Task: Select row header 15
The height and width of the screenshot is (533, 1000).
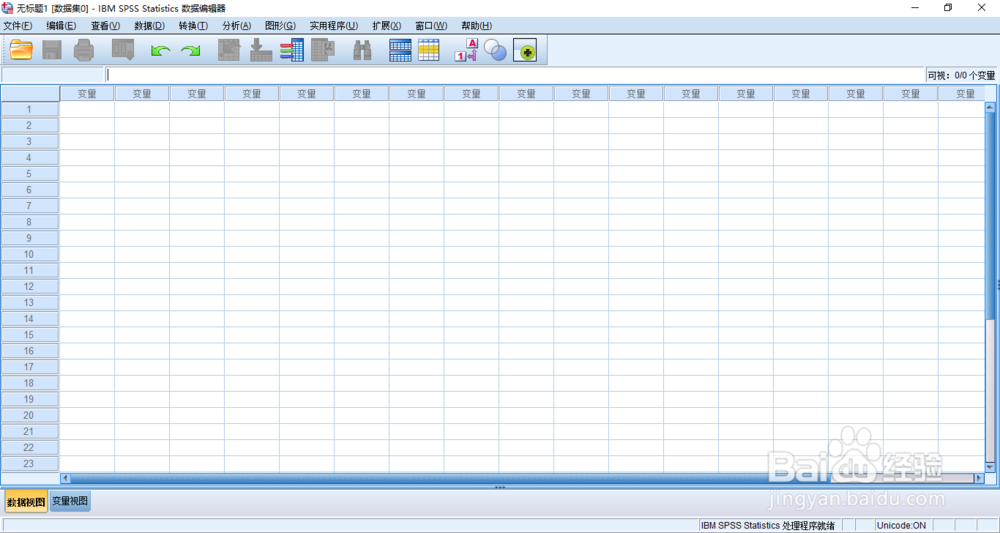Action: (30, 335)
